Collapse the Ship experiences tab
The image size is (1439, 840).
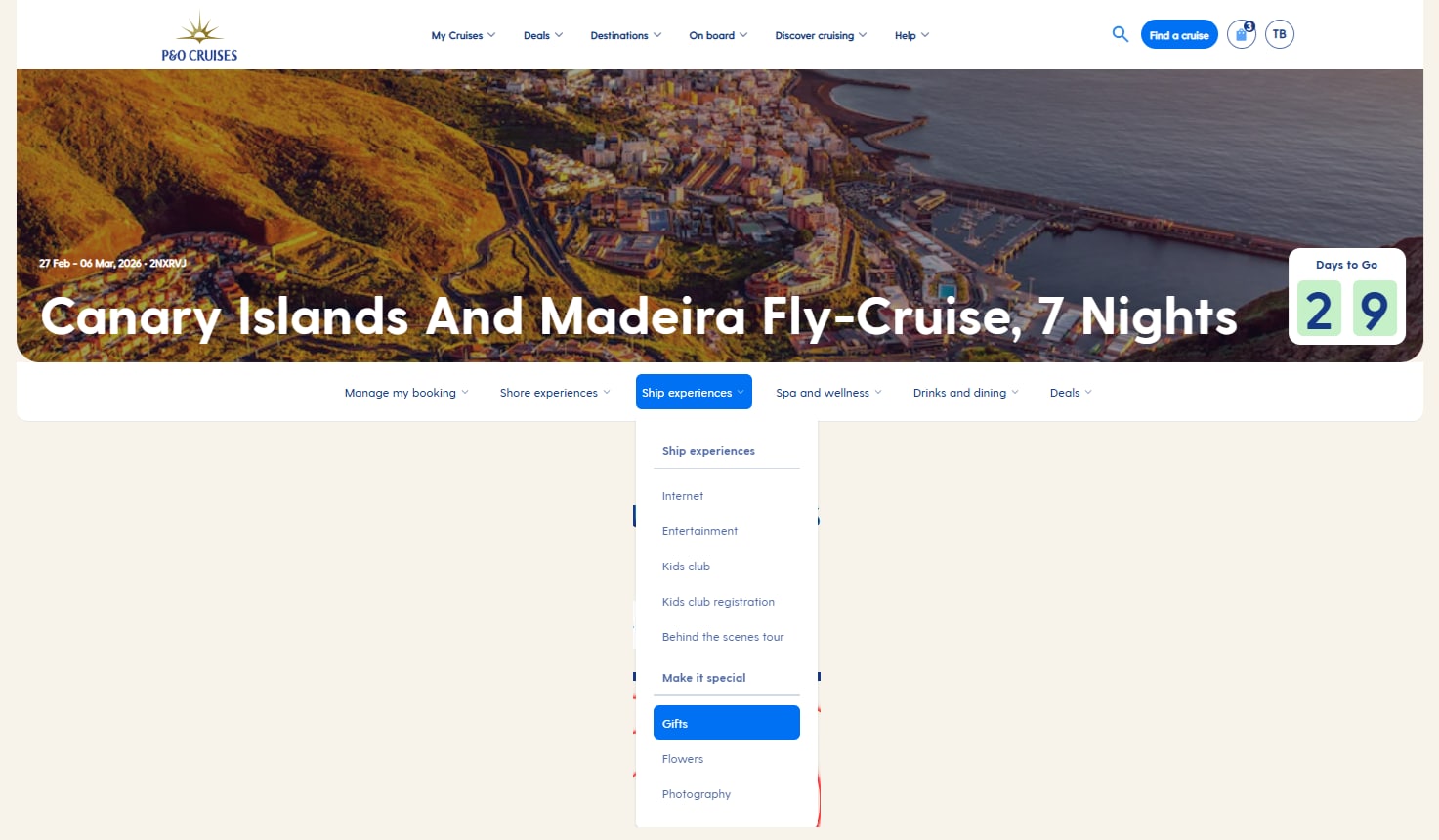click(694, 392)
